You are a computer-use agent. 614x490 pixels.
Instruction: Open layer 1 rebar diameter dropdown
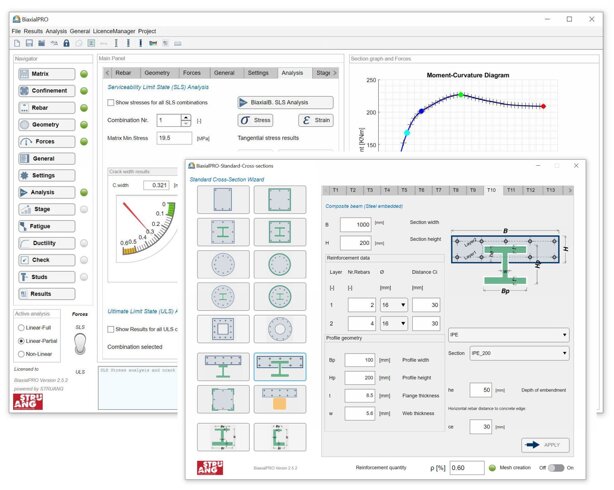click(x=394, y=305)
